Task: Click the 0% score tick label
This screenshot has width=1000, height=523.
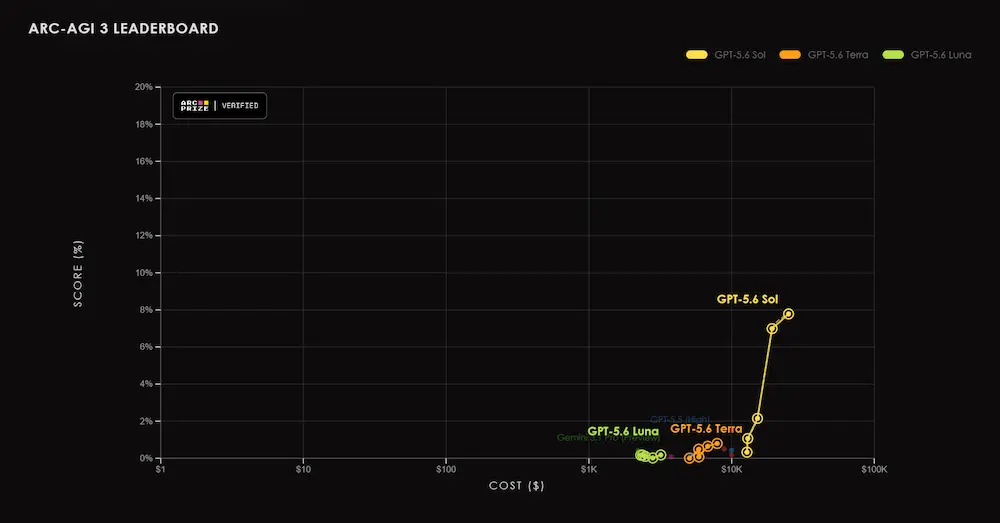Action: 146,459
